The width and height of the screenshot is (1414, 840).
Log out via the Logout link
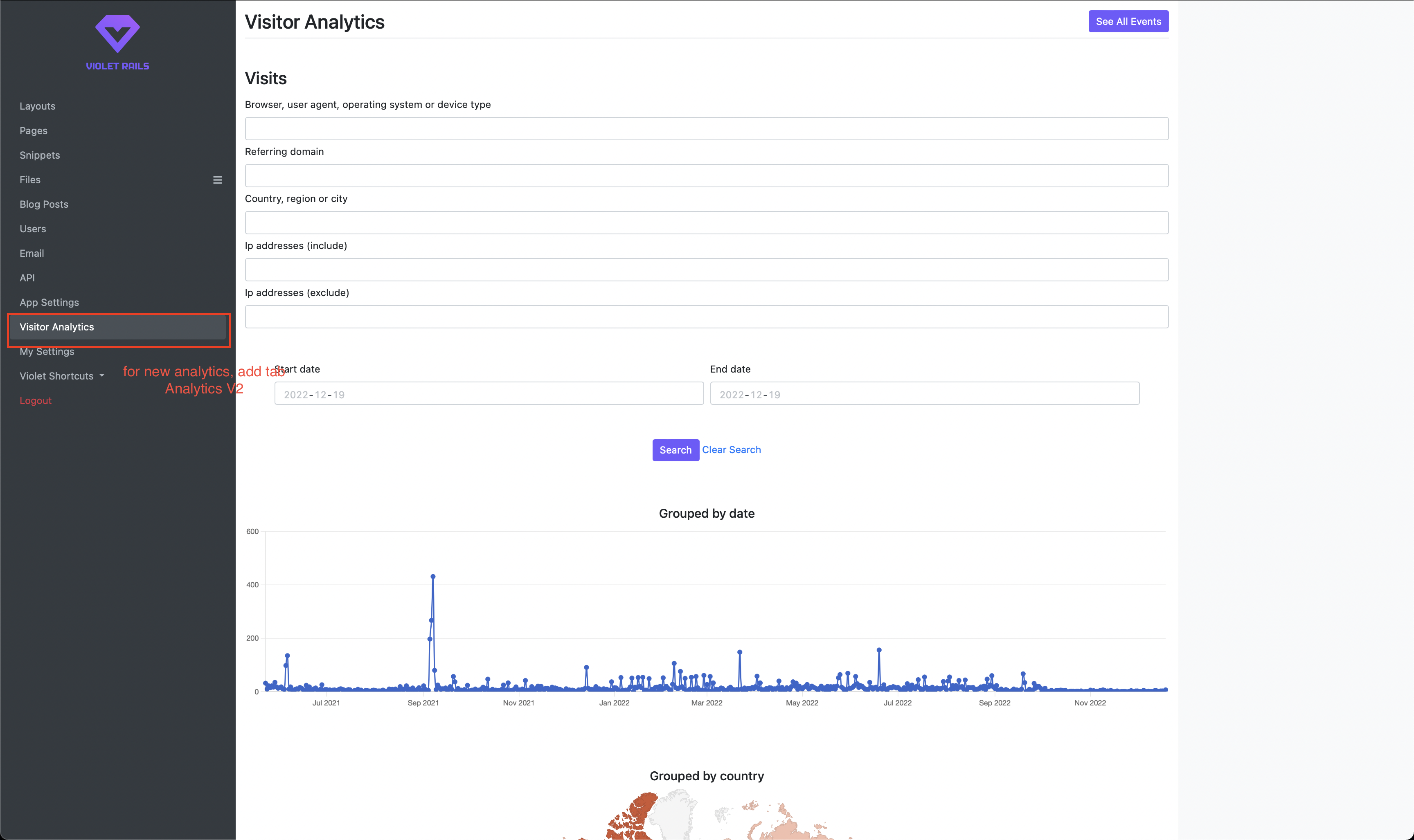[36, 400]
